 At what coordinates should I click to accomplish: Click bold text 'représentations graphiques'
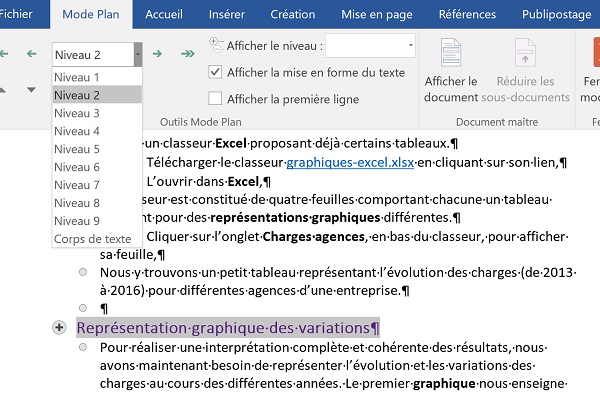(295, 217)
